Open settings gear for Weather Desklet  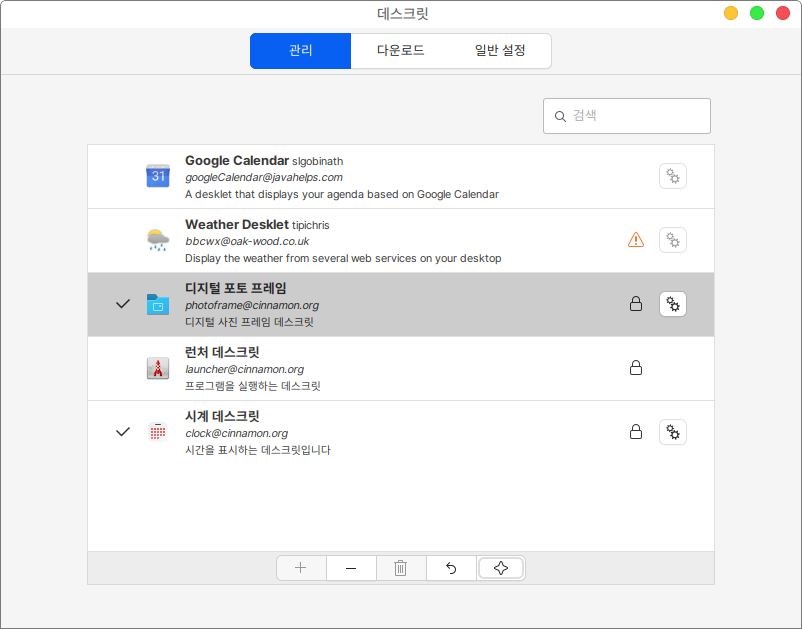(x=673, y=240)
